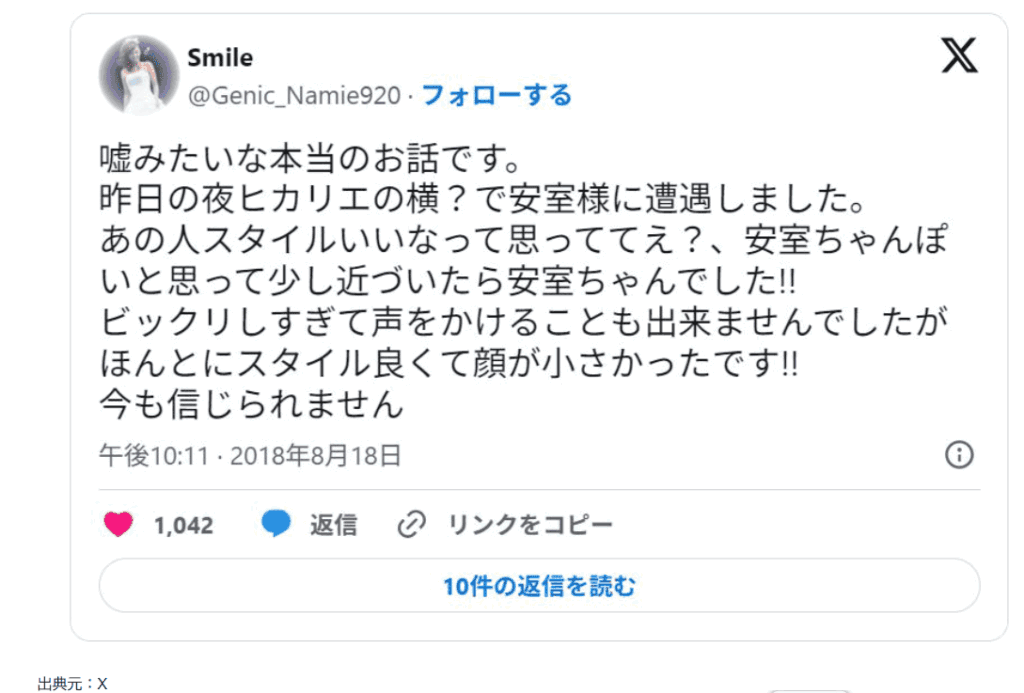Click the tweet's first line 嘘みたいな本当のお話です
The height and width of the screenshot is (693, 1024).
[309, 158]
